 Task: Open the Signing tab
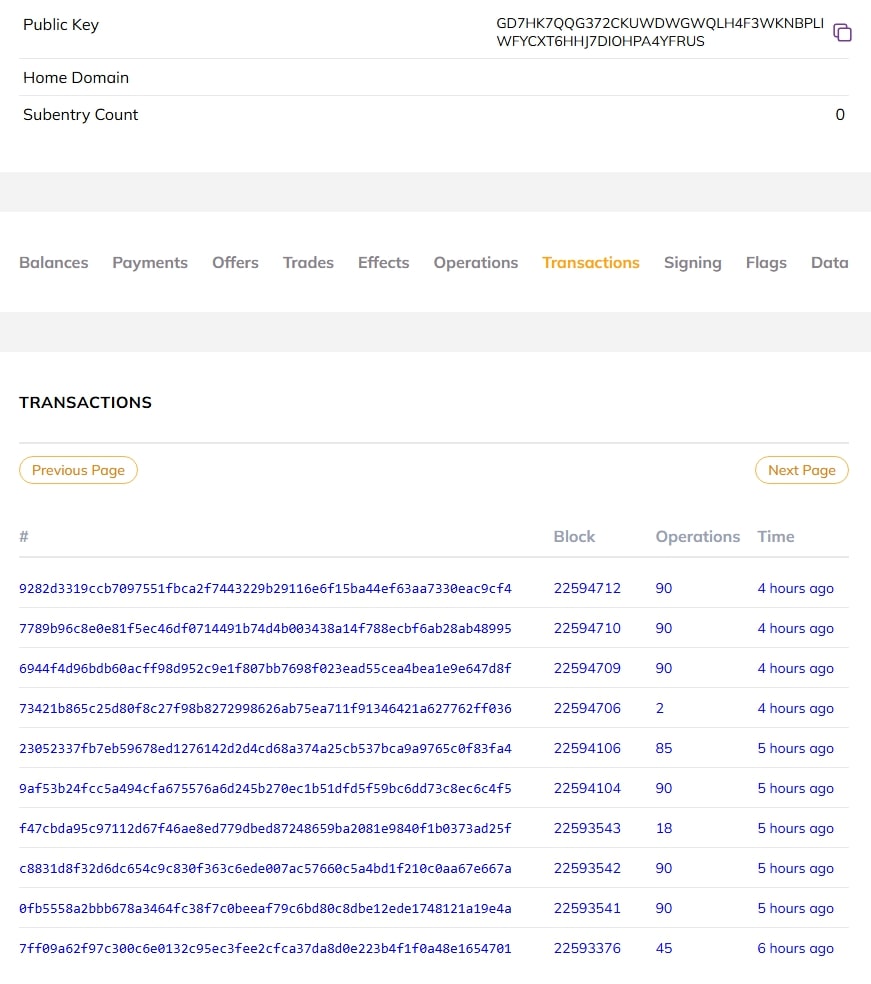point(693,262)
